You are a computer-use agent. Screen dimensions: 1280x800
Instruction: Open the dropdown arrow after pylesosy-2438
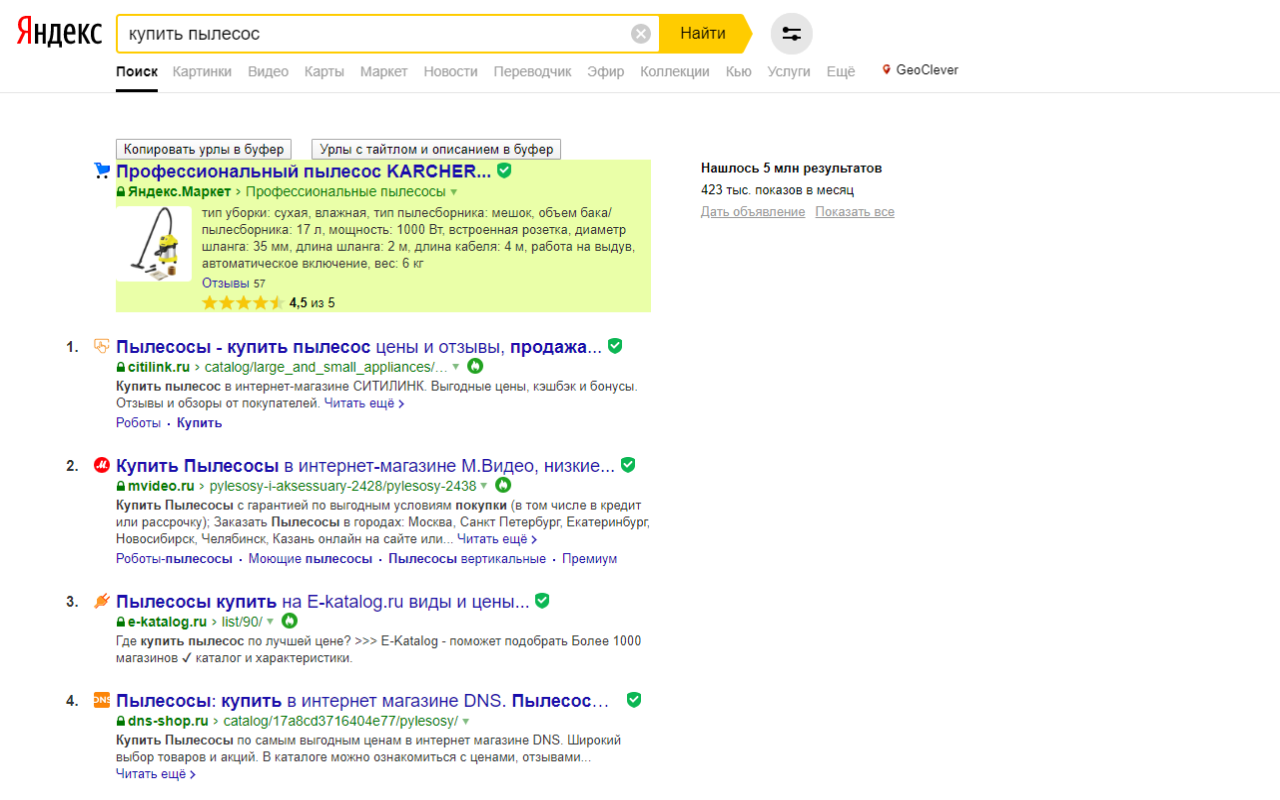coord(483,486)
